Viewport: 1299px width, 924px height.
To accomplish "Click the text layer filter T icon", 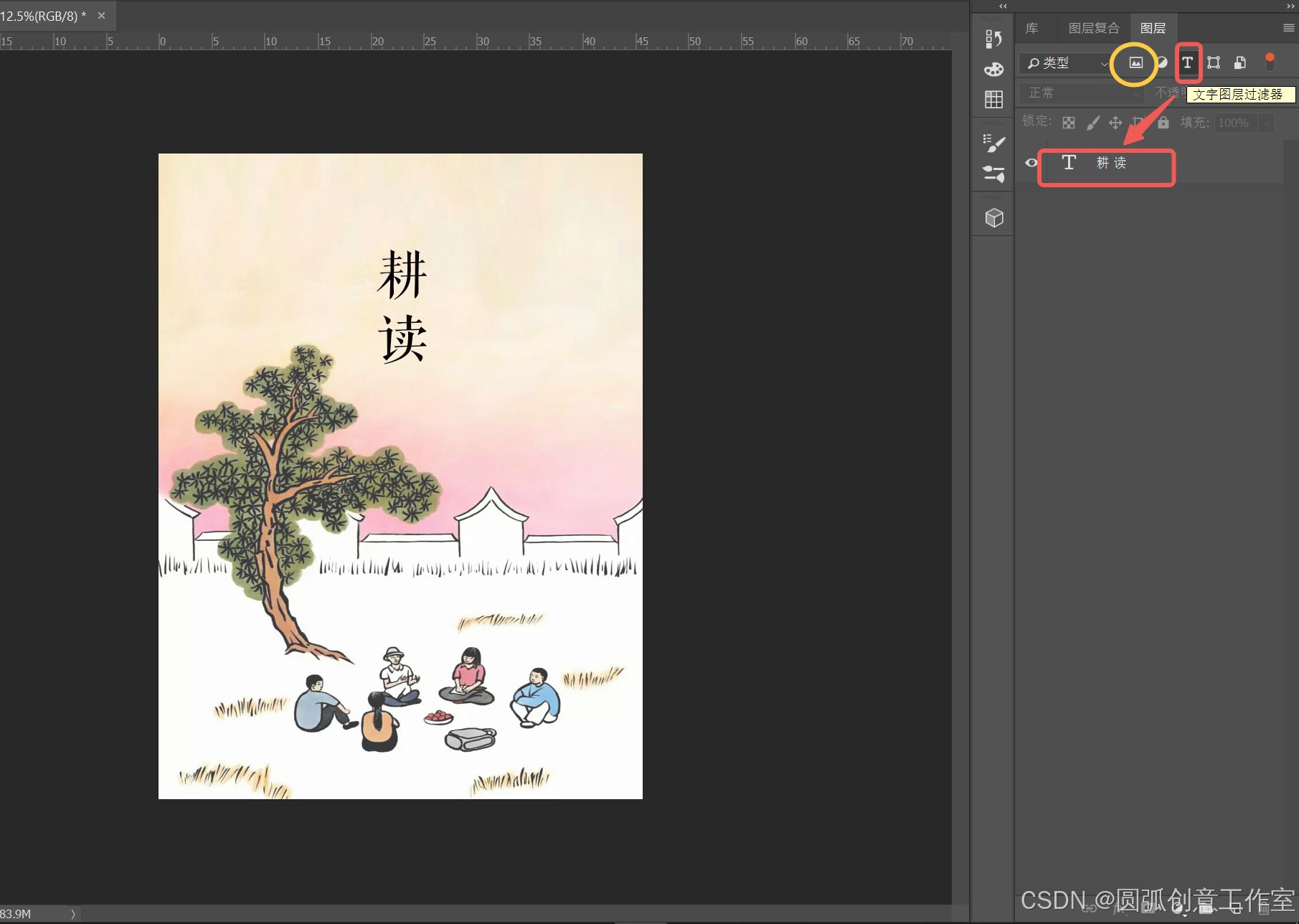I will click(1188, 62).
